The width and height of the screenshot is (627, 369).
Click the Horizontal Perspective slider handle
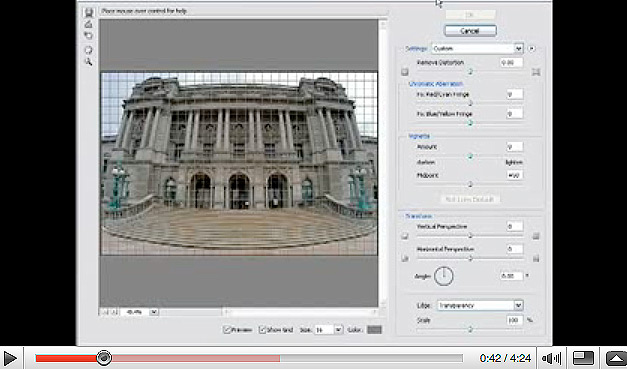click(x=470, y=258)
